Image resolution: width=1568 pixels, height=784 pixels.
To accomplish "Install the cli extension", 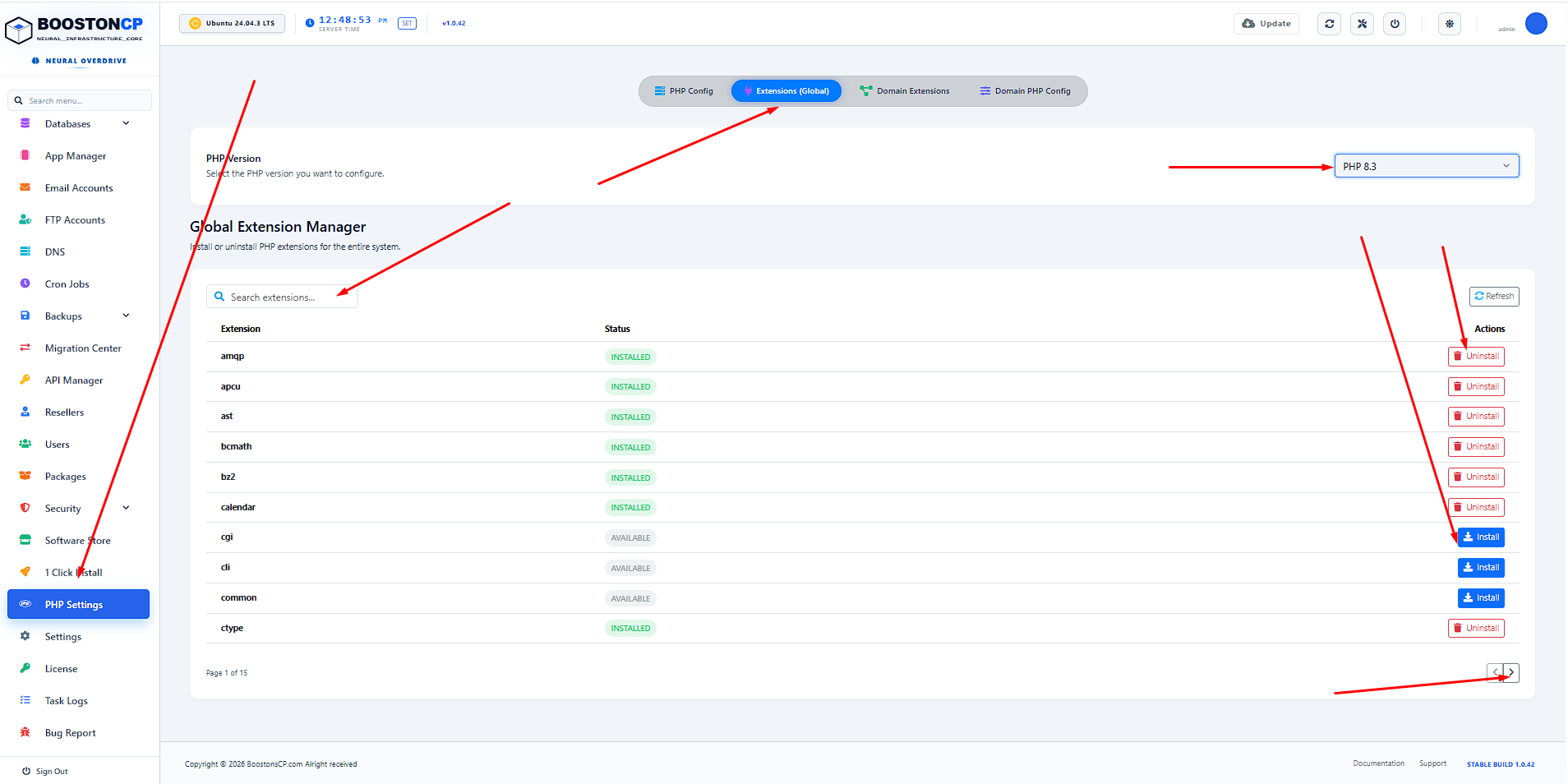I will tap(1481, 568).
